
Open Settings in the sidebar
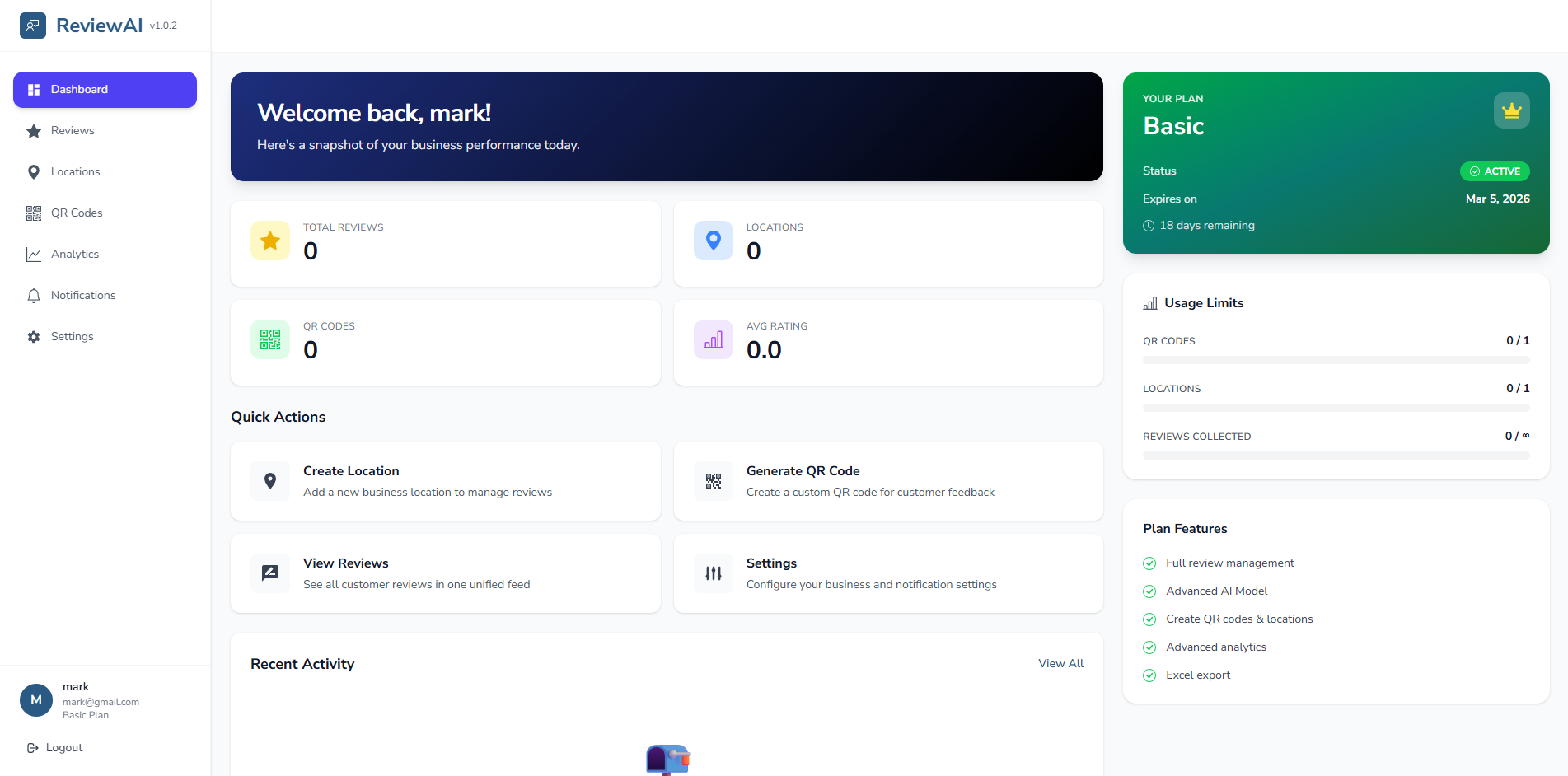pos(72,337)
